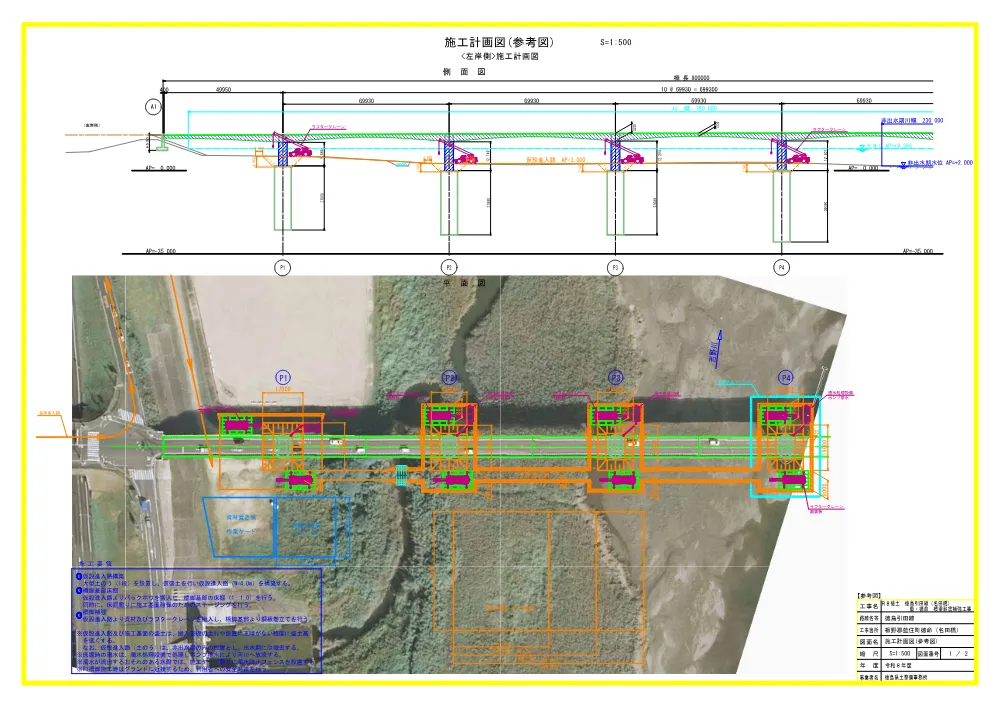Click the 事業者名 row label

click(x=869, y=676)
